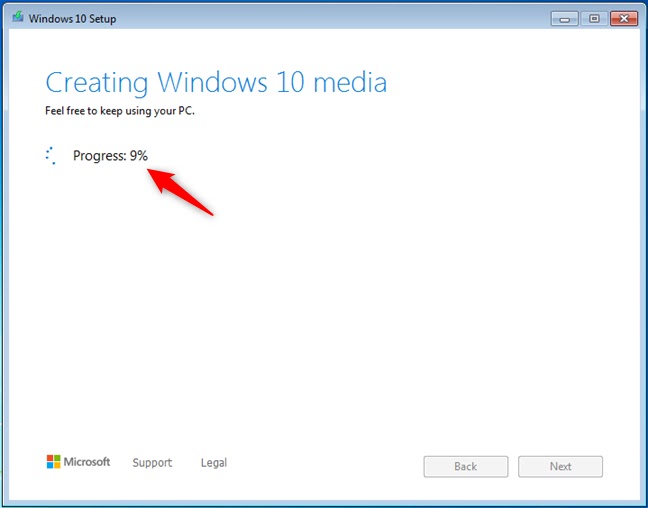Click the Next button

coord(560,467)
